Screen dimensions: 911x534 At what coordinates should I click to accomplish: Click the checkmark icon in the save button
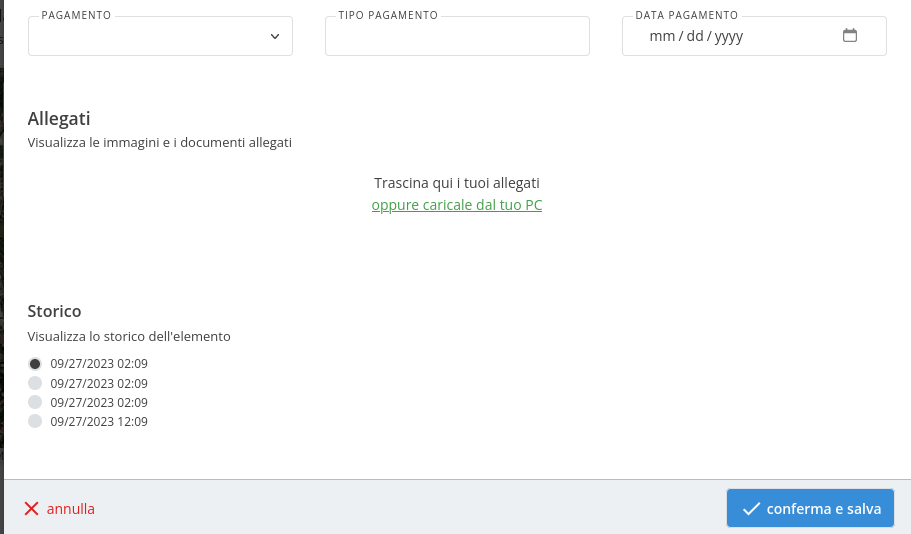click(x=752, y=509)
